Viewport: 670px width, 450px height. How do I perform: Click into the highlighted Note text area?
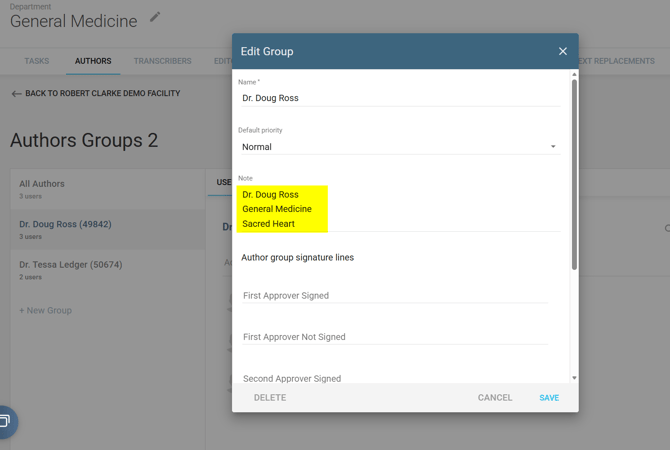coord(284,209)
